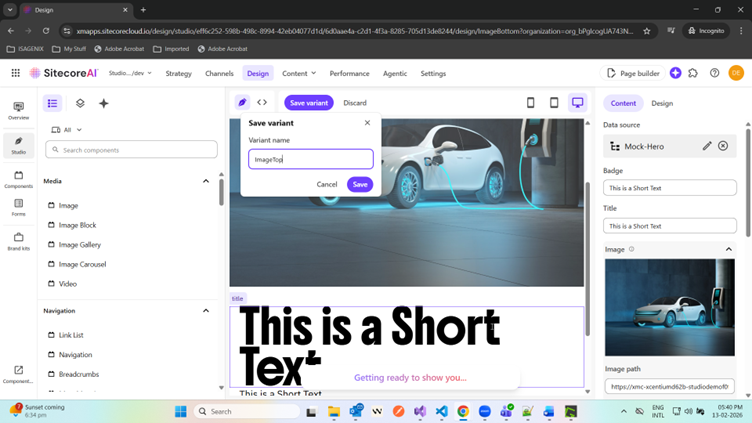Cancel the Save variant dialog
752x423 pixels.
(327, 184)
